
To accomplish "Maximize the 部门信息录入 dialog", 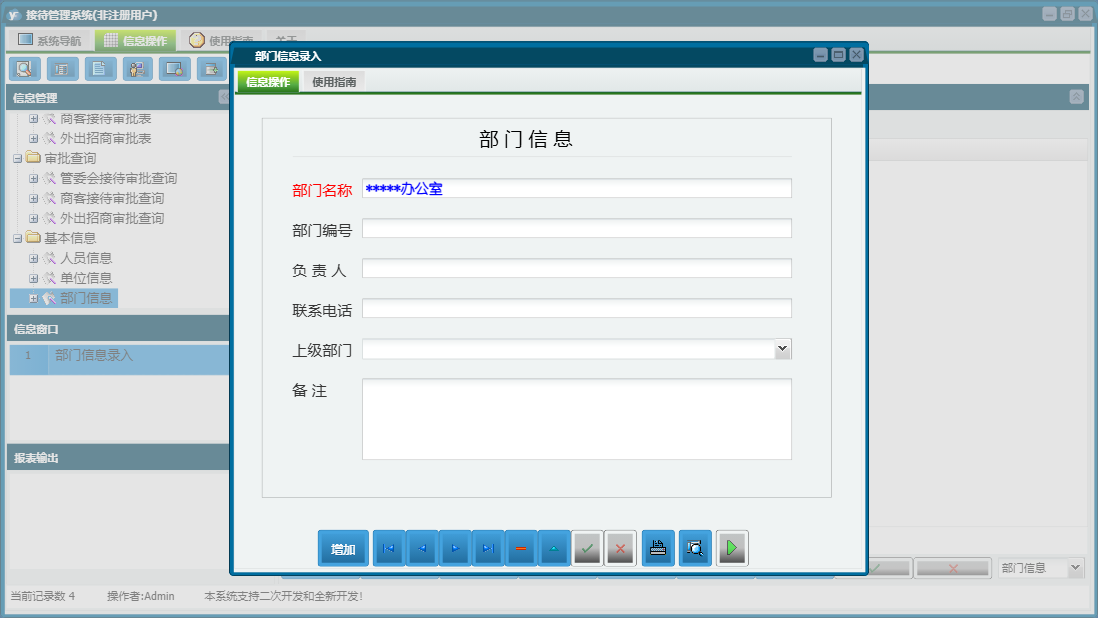I will pyautogui.click(x=838, y=55).
